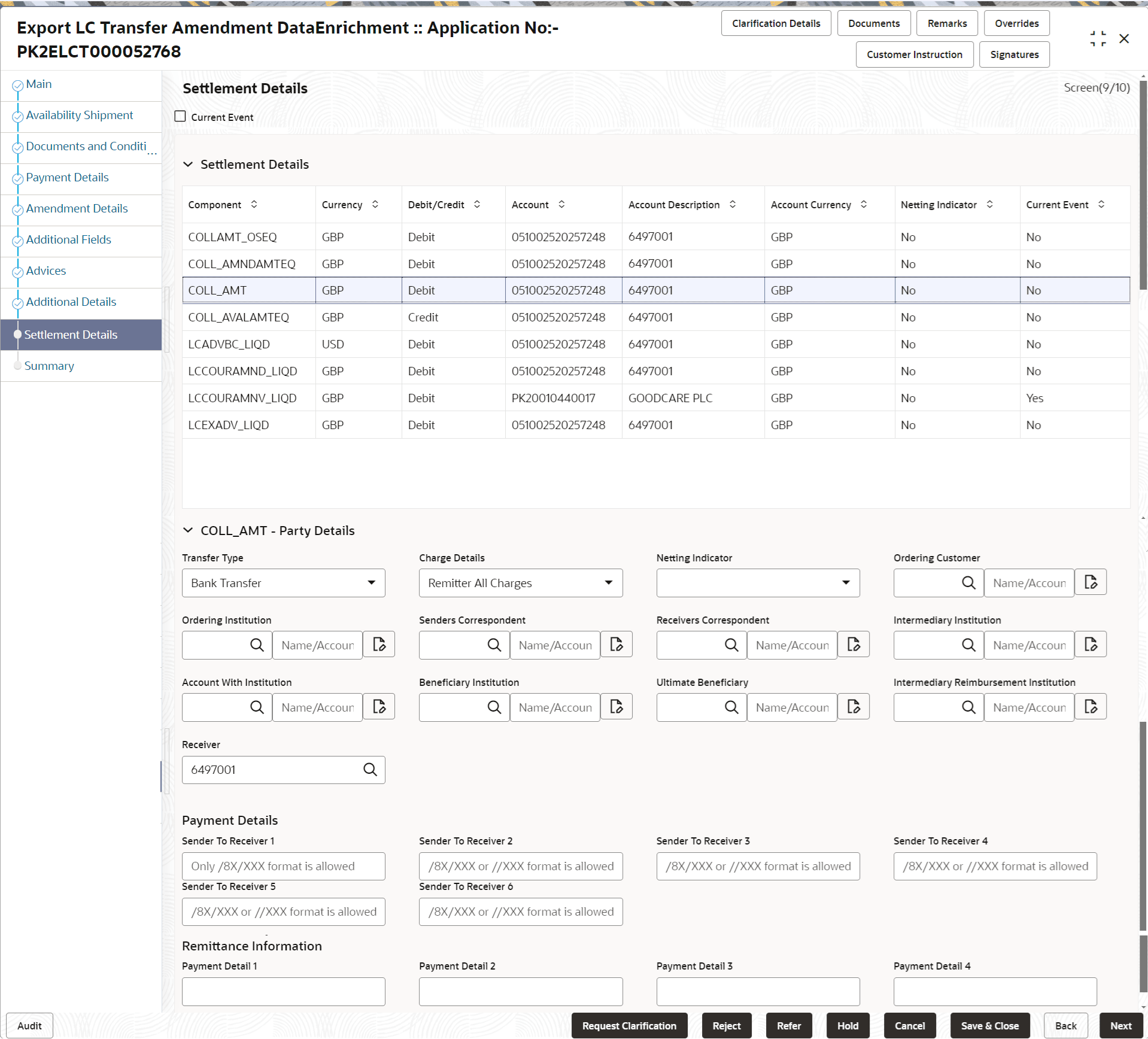Search the Receivers Correspondent field
The image size is (1148, 1039).
[732, 645]
